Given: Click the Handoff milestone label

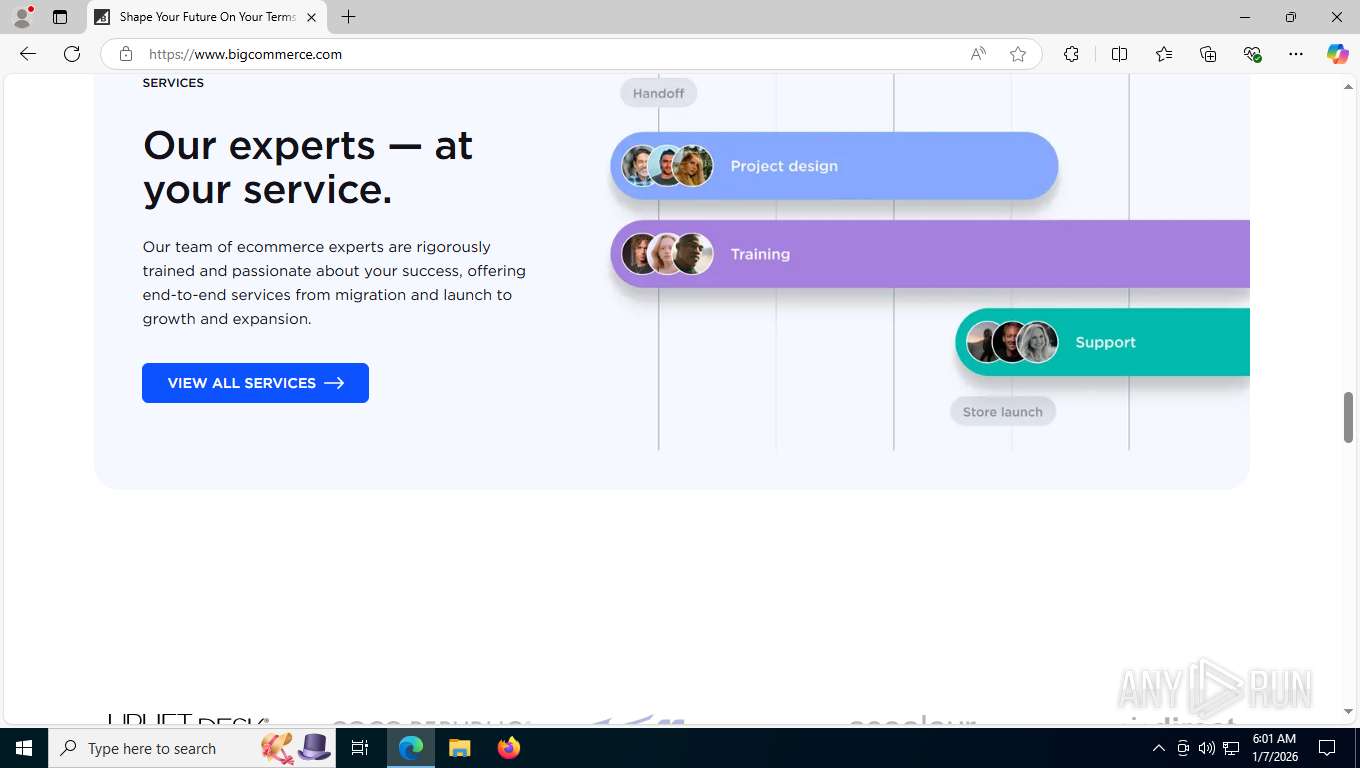Looking at the screenshot, I should click(658, 93).
